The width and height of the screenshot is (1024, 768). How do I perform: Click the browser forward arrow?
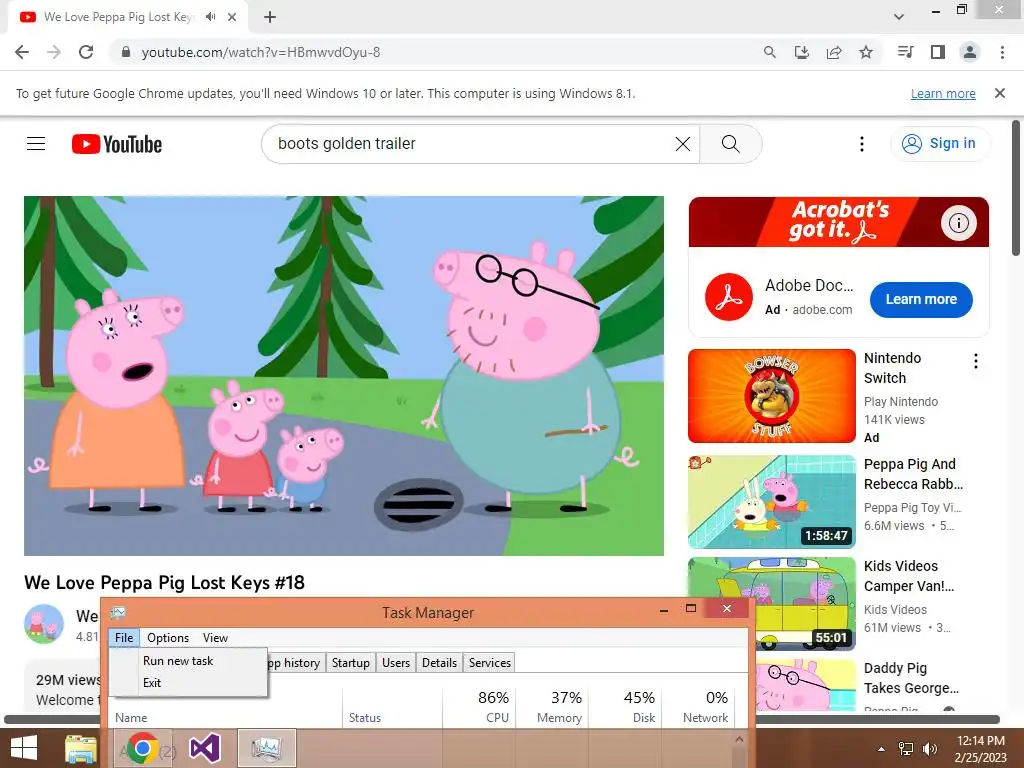coord(54,52)
